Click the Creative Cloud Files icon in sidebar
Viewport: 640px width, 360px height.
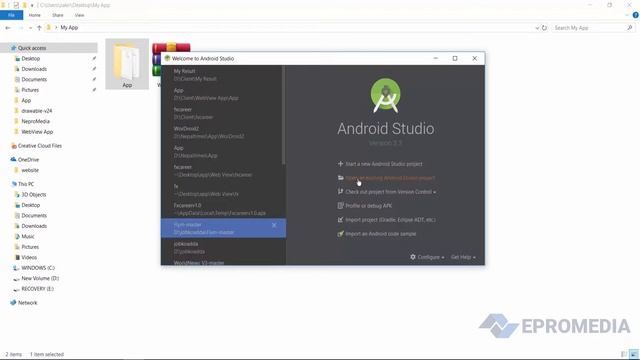[x=13, y=146]
